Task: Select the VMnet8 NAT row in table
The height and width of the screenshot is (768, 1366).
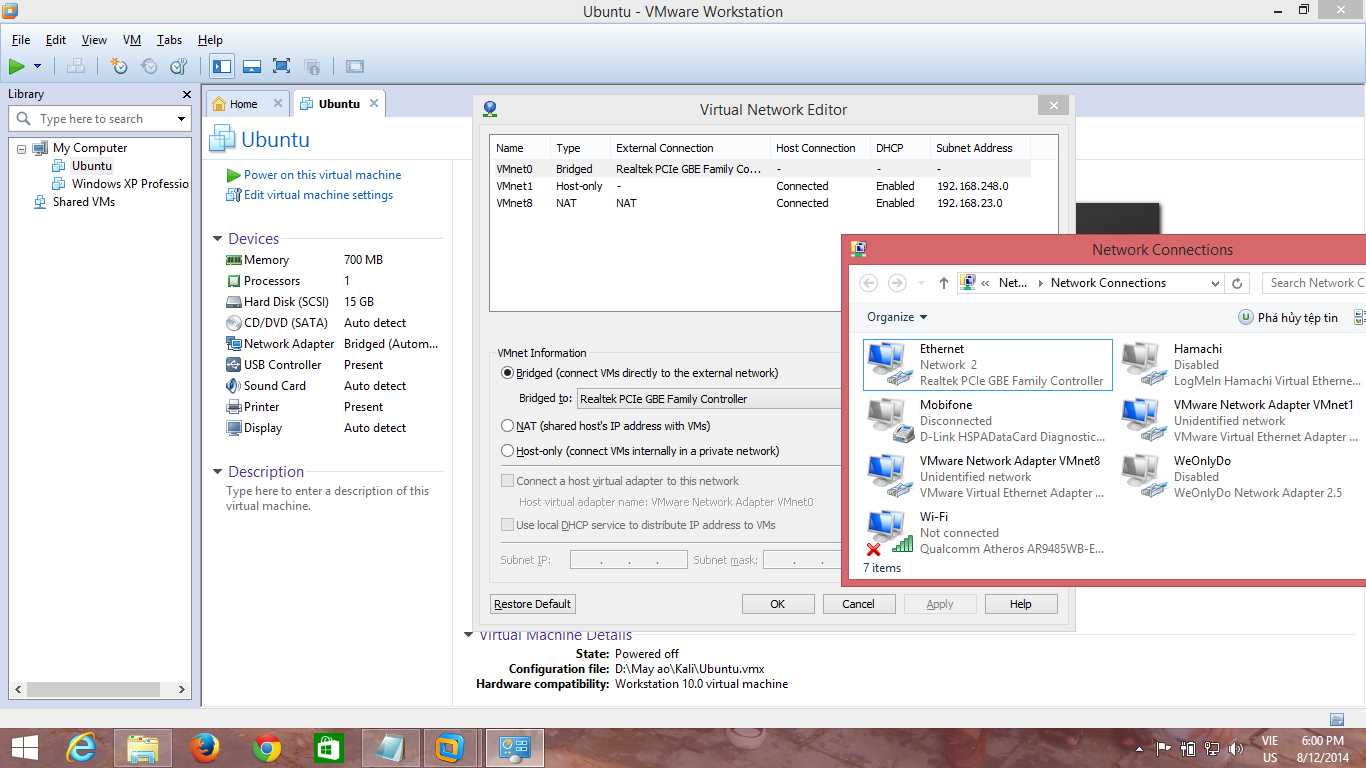Action: 760,203
